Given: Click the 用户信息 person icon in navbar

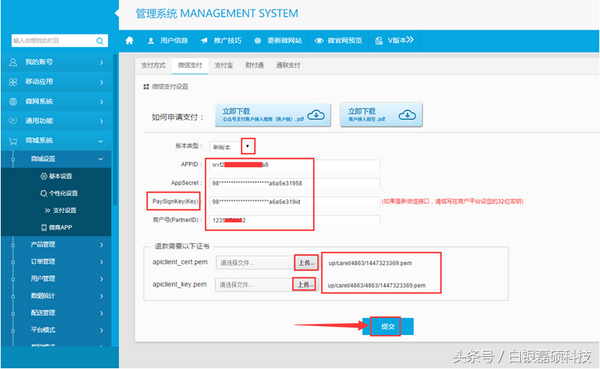Looking at the screenshot, I should 151,41.
